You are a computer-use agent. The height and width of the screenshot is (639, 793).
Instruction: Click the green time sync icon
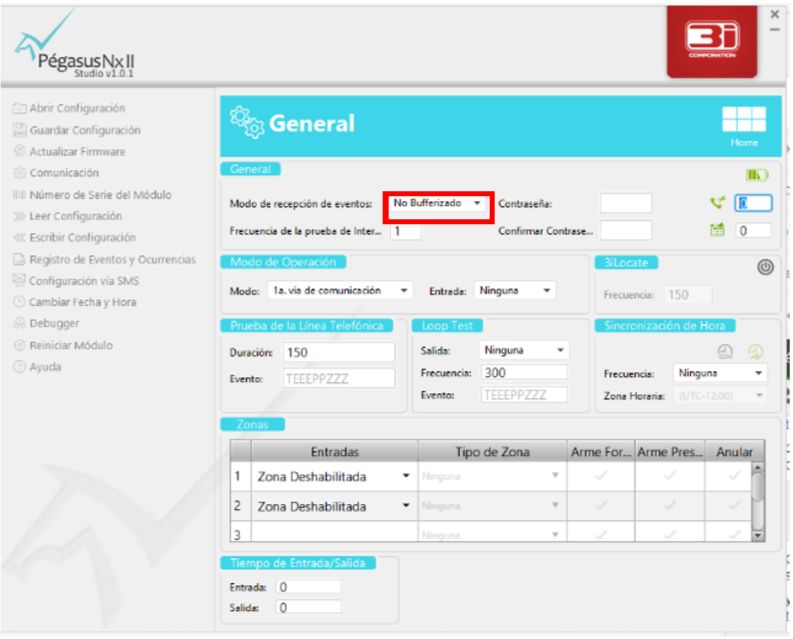click(756, 351)
